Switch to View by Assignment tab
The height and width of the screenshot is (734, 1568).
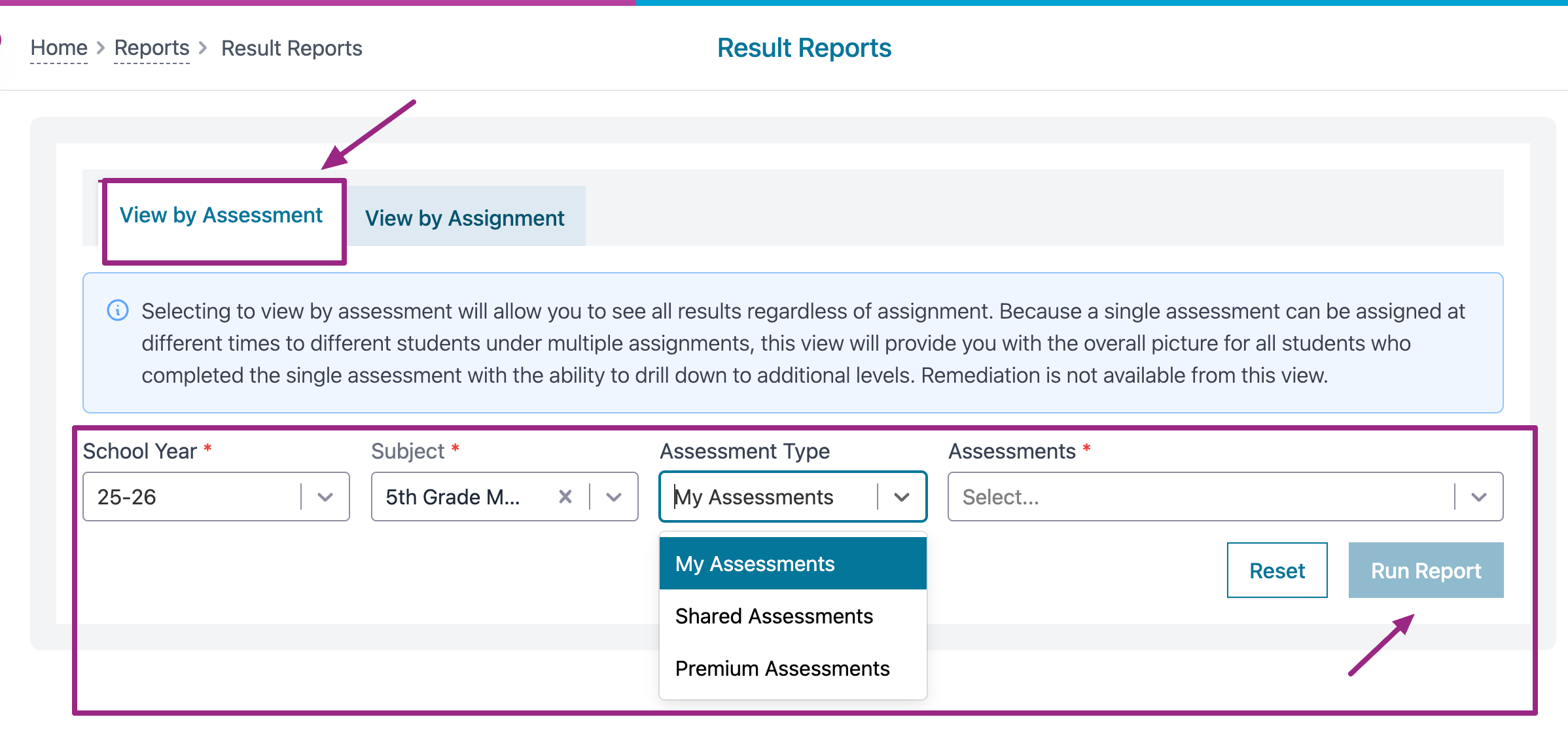(x=465, y=218)
